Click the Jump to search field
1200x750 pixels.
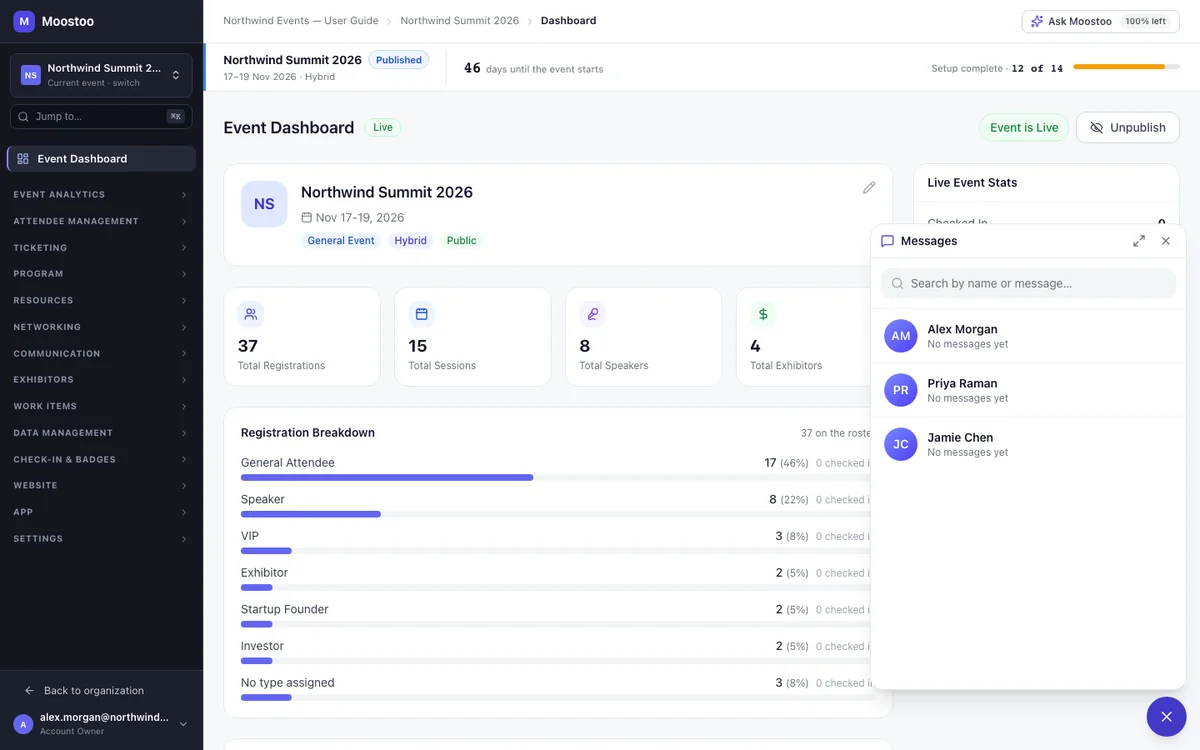tap(101, 117)
